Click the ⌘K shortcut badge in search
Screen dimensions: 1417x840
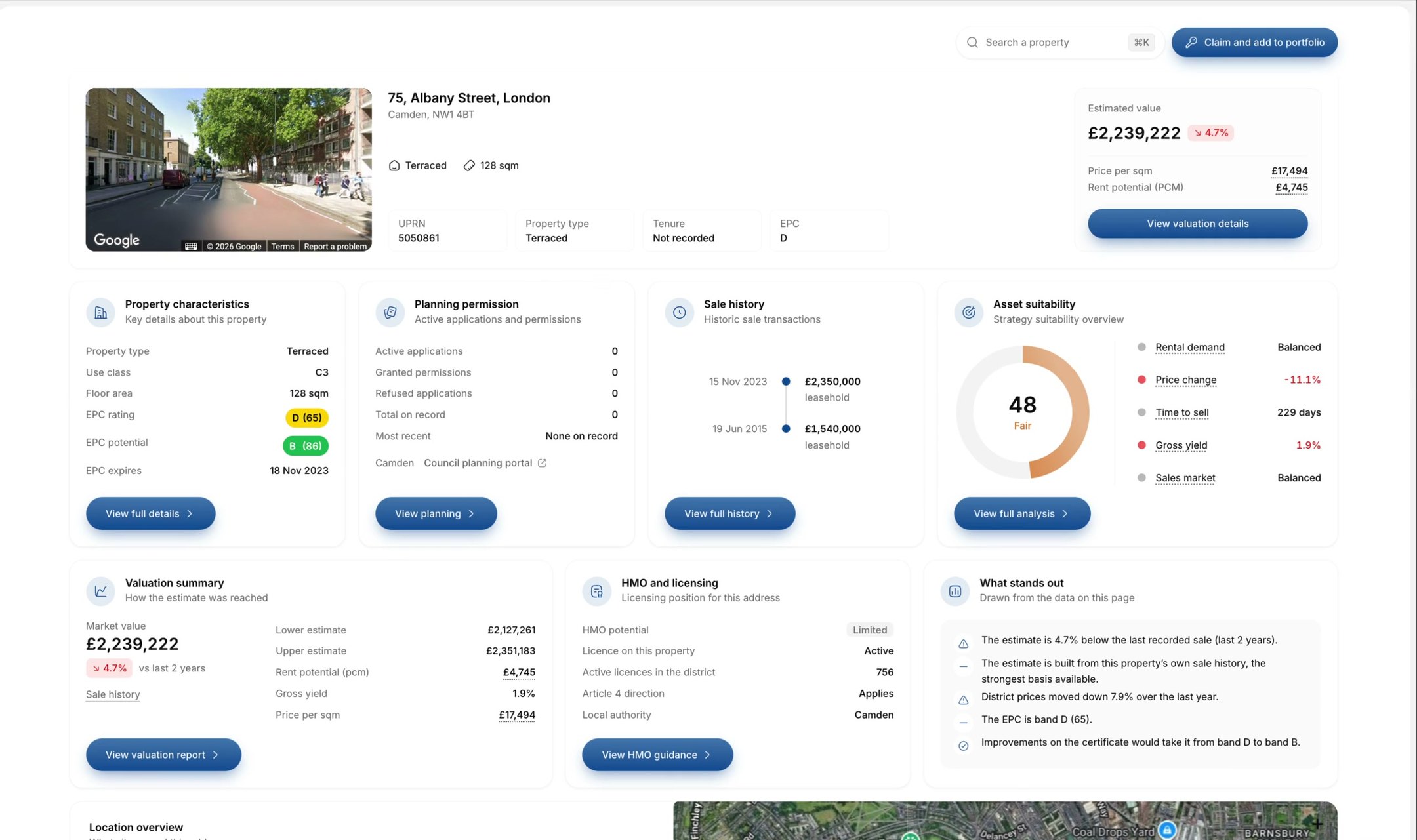pyautogui.click(x=1141, y=43)
